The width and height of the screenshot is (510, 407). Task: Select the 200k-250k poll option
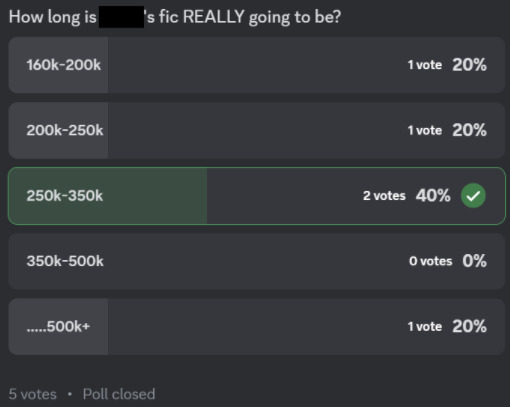[256, 130]
